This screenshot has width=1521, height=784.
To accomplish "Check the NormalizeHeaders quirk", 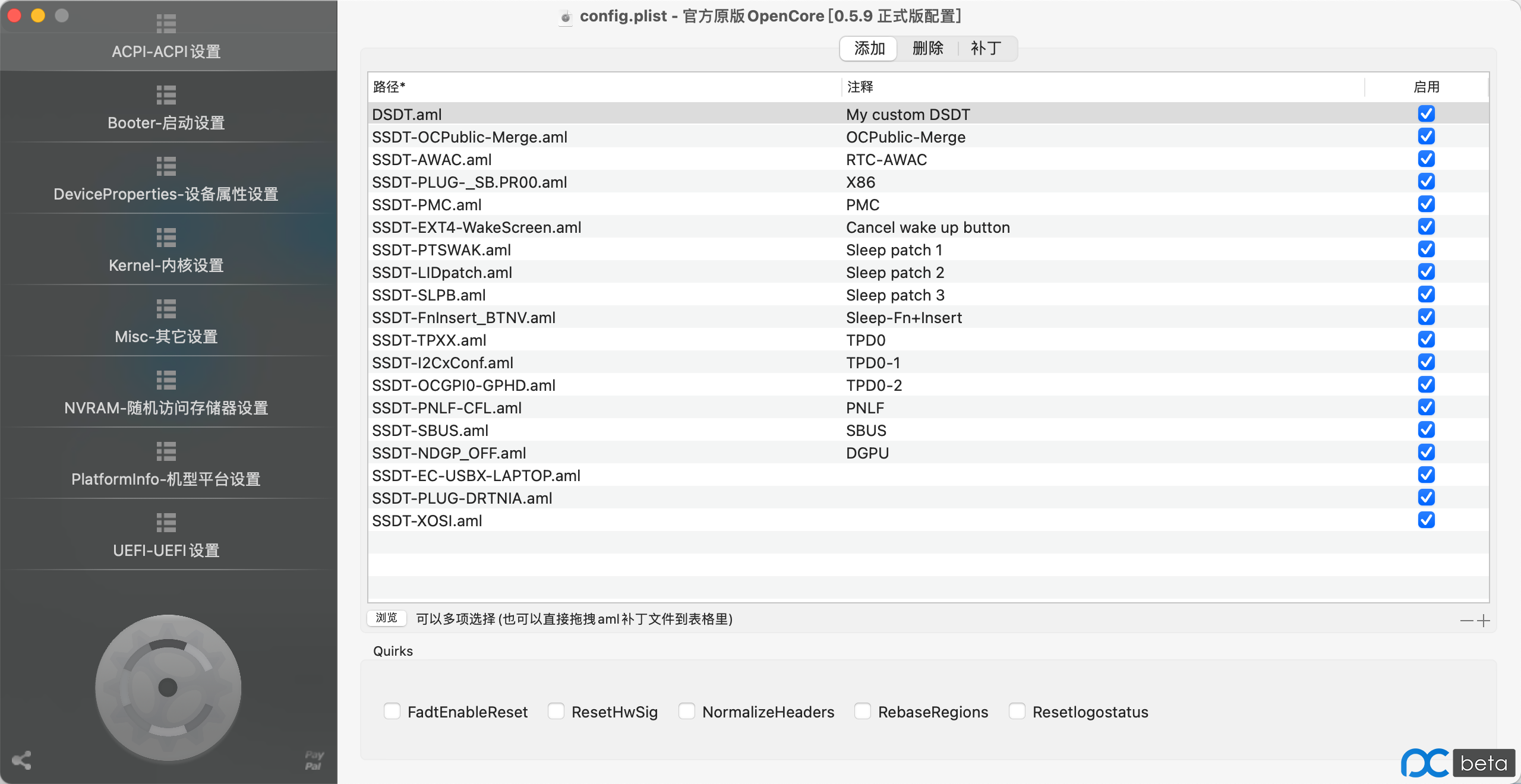I will pos(687,711).
